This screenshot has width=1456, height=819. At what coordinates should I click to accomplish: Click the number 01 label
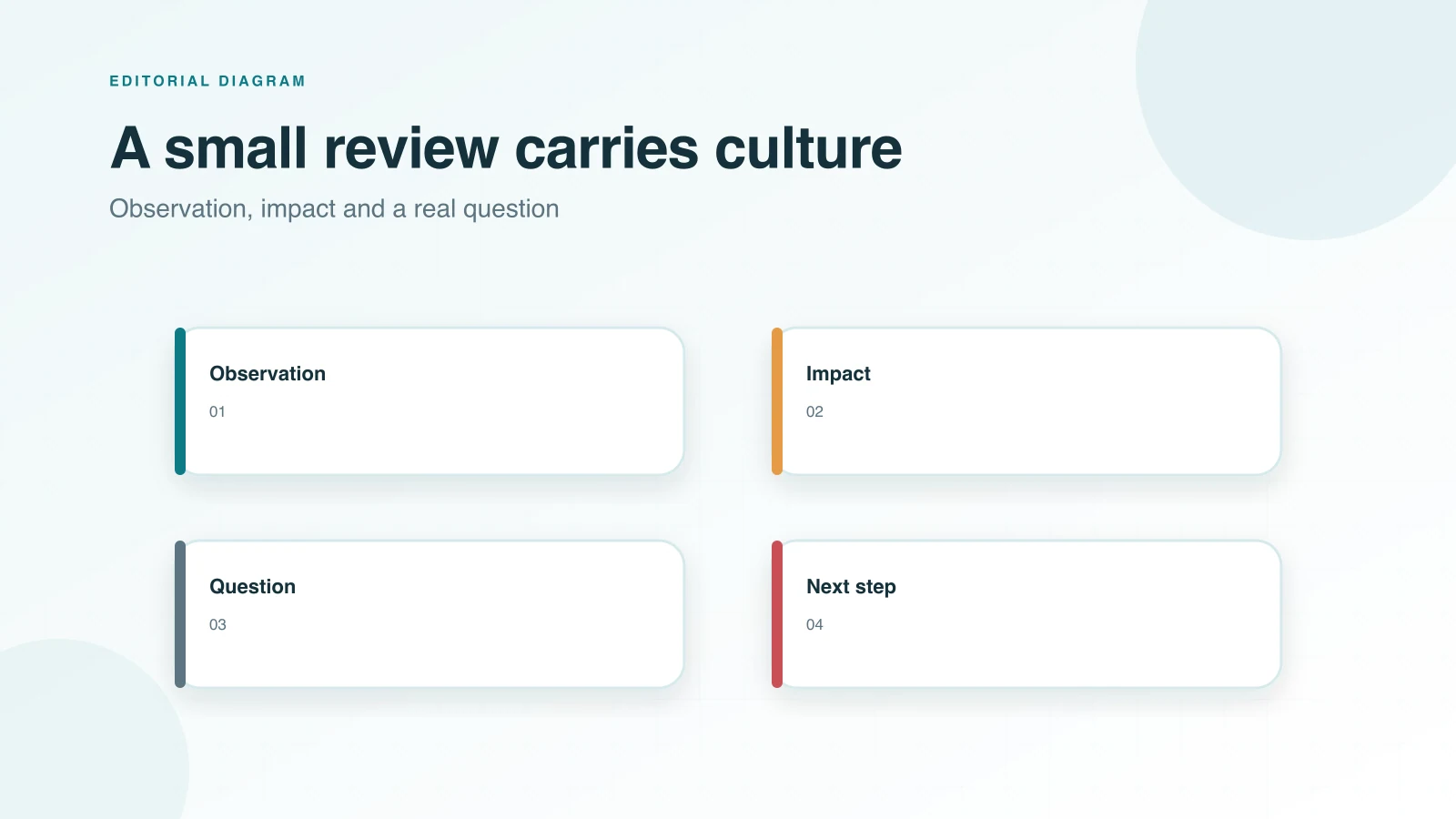point(217,412)
